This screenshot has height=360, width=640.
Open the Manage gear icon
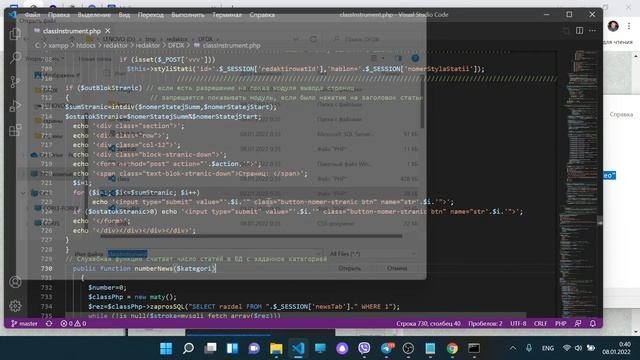tap(15, 306)
